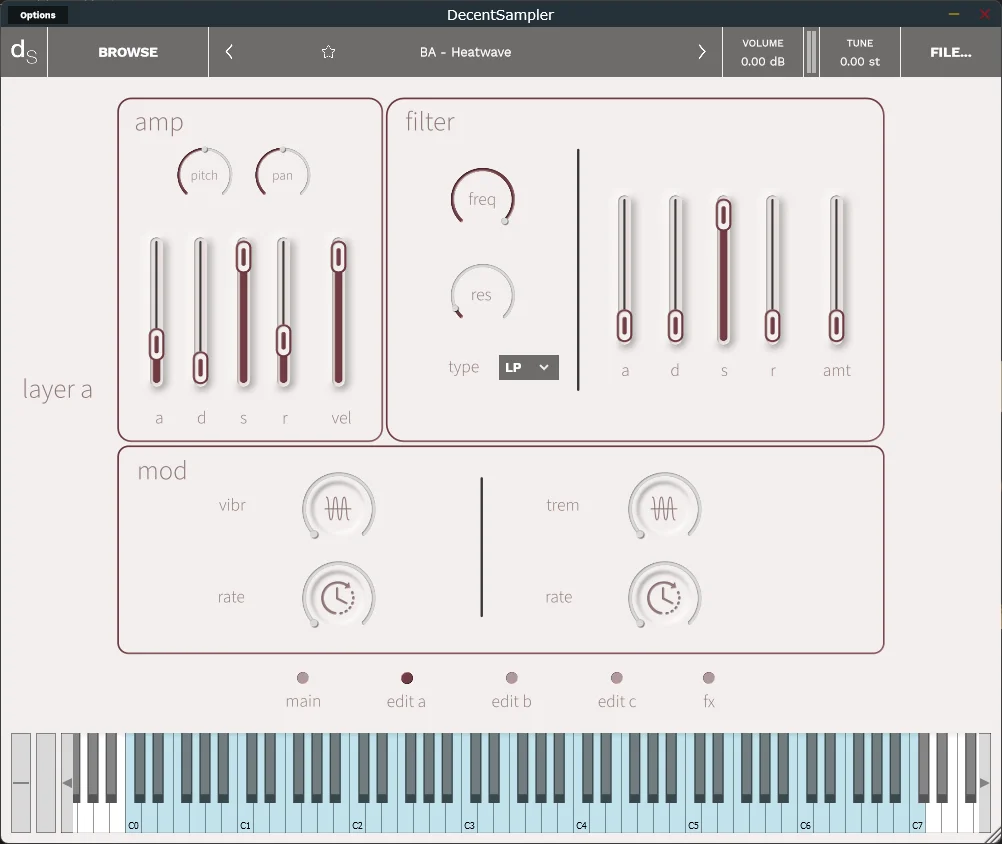Click the filter sustain (s) slider handle
The width and height of the screenshot is (1002, 844).
pyautogui.click(x=723, y=215)
